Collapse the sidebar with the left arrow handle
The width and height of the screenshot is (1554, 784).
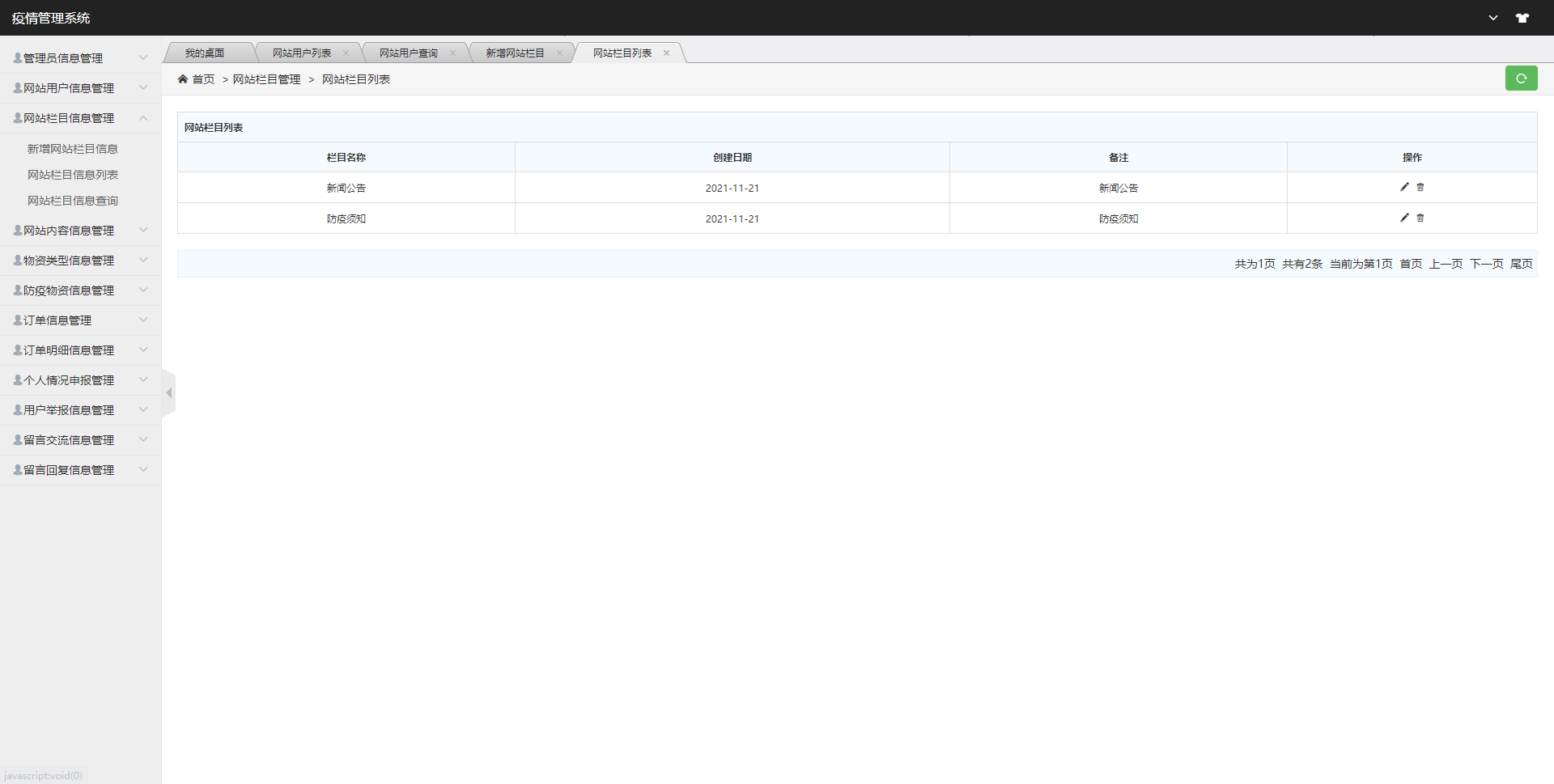click(168, 393)
